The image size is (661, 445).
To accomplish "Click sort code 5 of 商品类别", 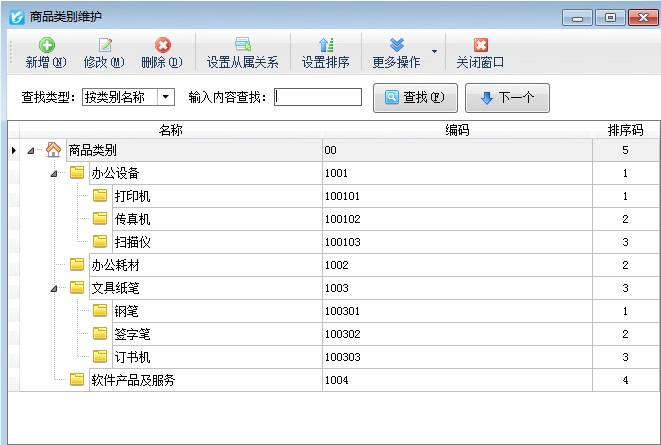I will [x=626, y=150].
